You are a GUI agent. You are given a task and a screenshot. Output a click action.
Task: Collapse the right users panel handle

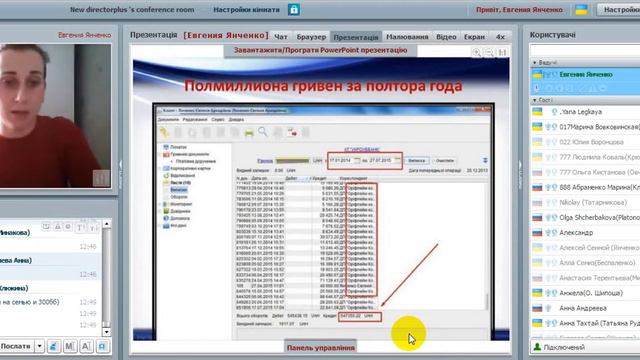pos(520,175)
